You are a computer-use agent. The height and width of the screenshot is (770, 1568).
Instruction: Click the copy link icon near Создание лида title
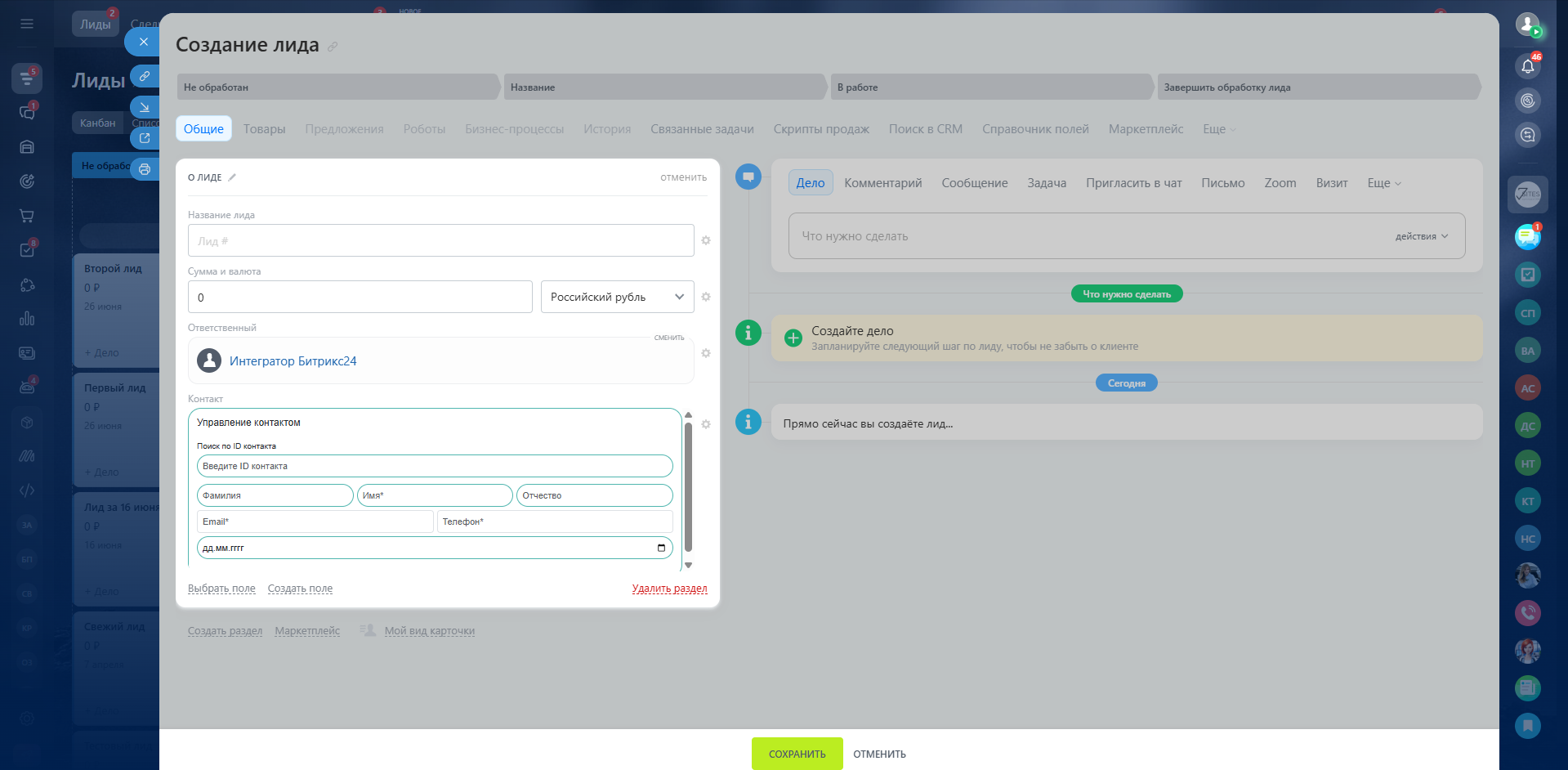tap(333, 47)
